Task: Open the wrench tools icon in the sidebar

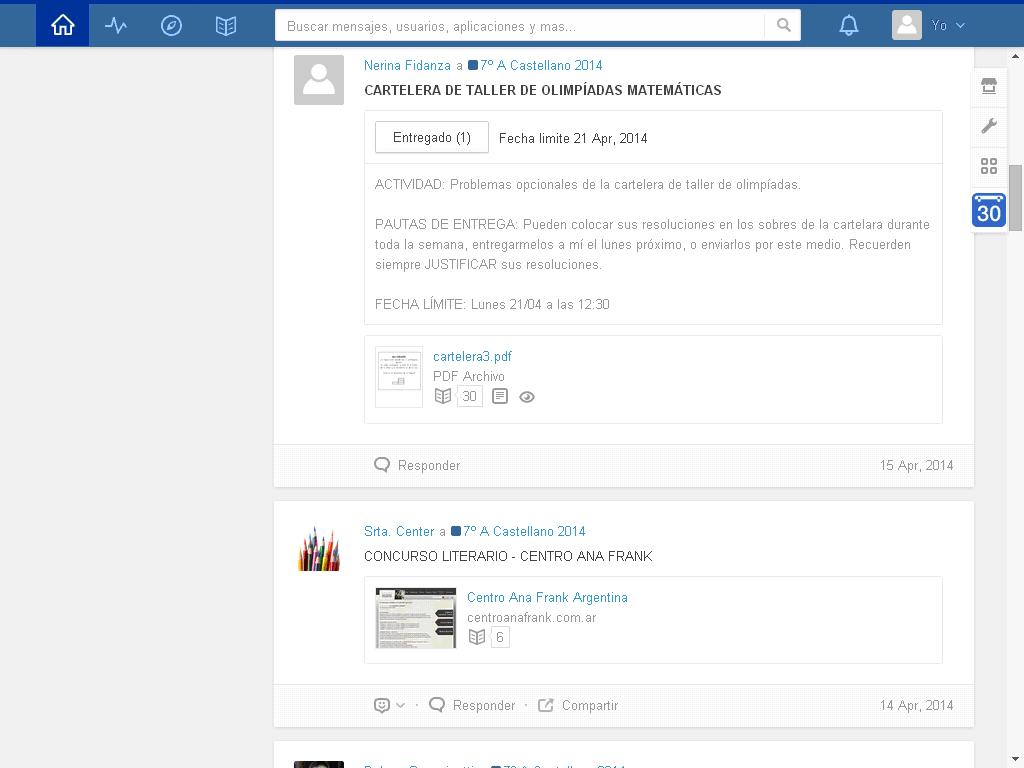Action: pyautogui.click(x=989, y=125)
